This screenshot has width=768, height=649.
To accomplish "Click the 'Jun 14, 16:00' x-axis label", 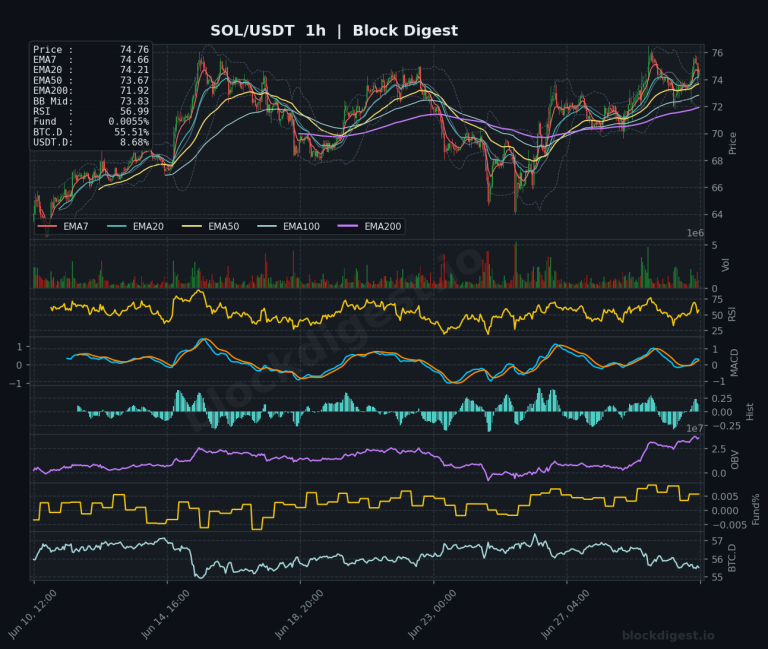I will coord(166,614).
